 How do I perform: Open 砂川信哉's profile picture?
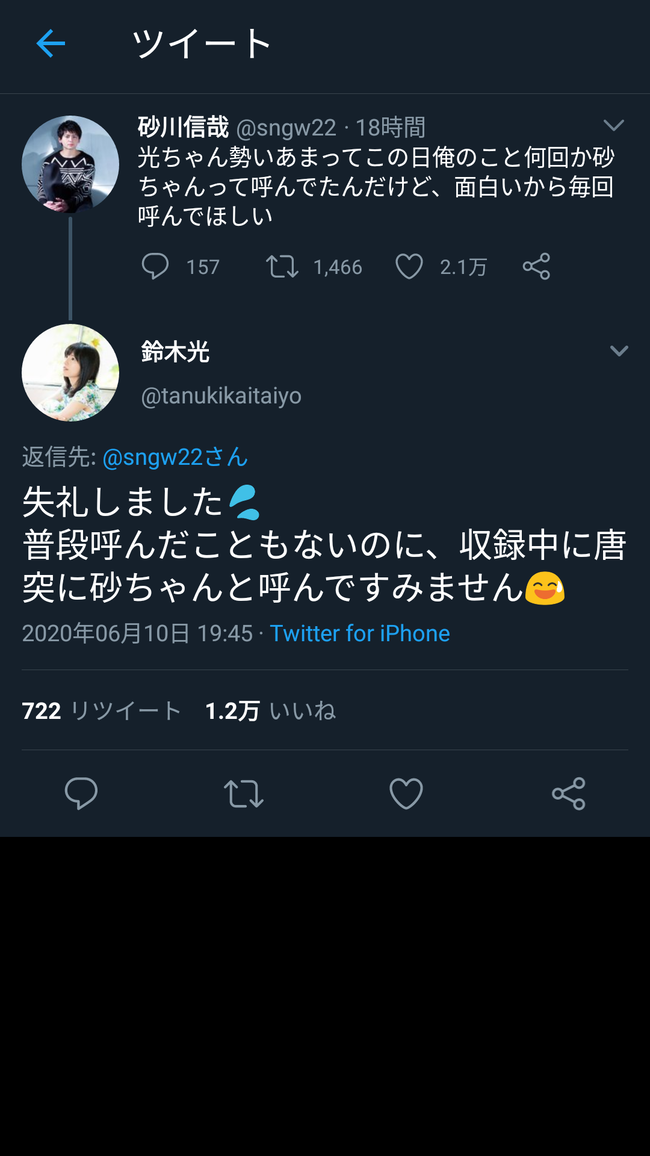pyautogui.click(x=70, y=164)
